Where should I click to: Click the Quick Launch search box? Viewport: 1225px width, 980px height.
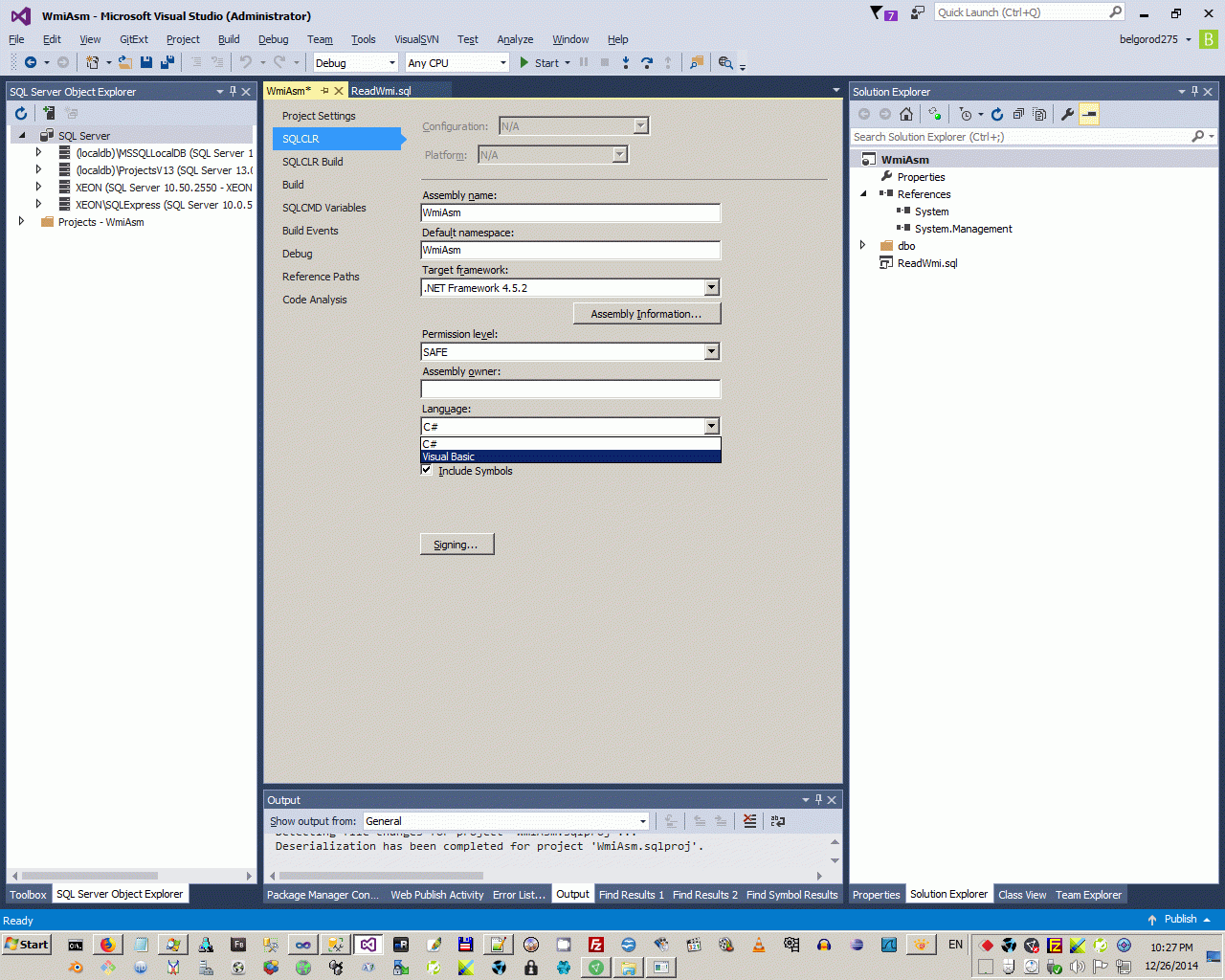[x=1029, y=12]
